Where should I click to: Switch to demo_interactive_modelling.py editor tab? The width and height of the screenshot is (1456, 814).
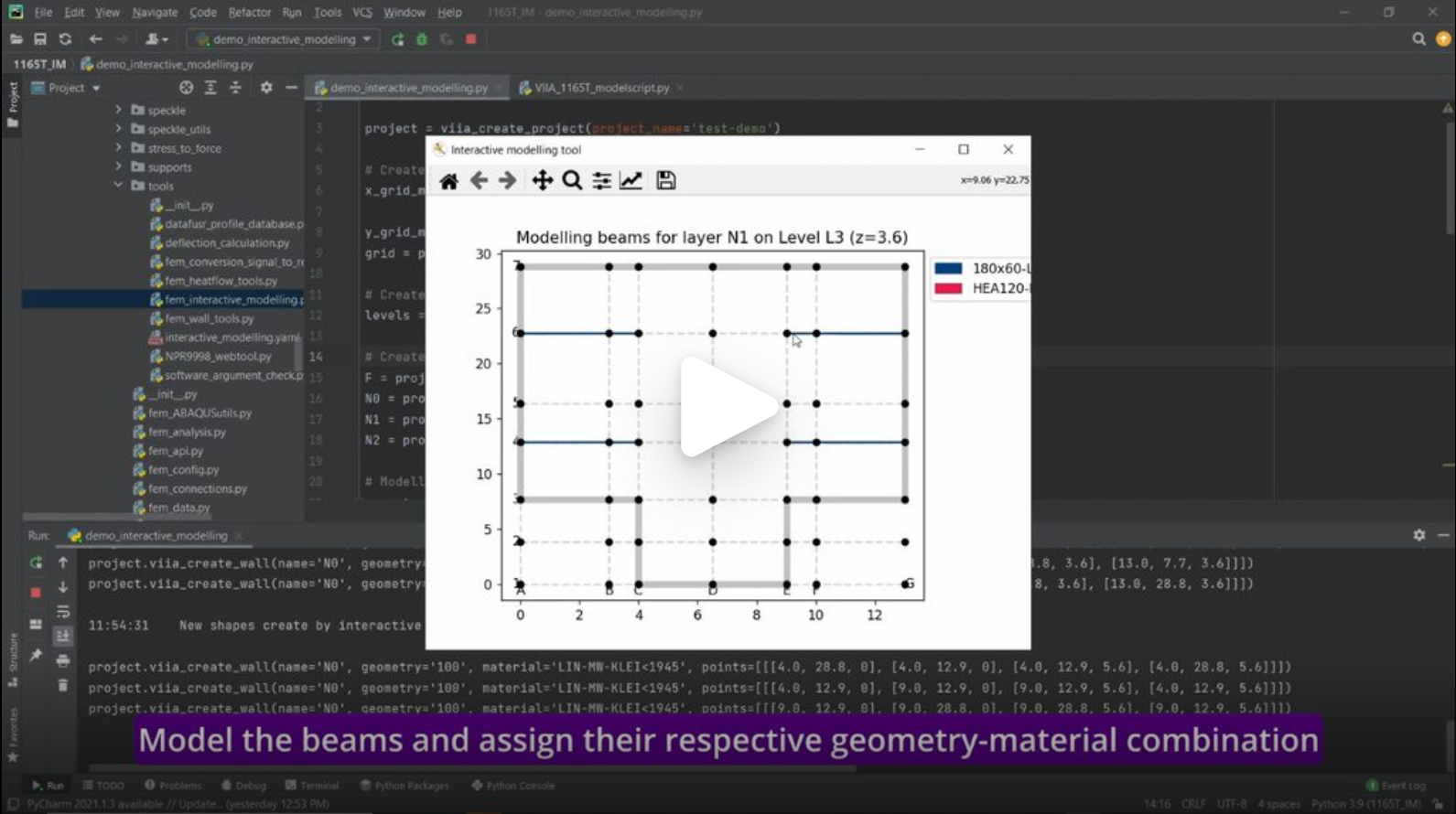click(408, 88)
